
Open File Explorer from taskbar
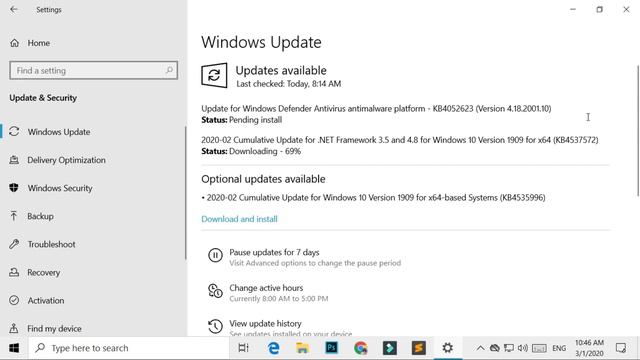coord(302,348)
